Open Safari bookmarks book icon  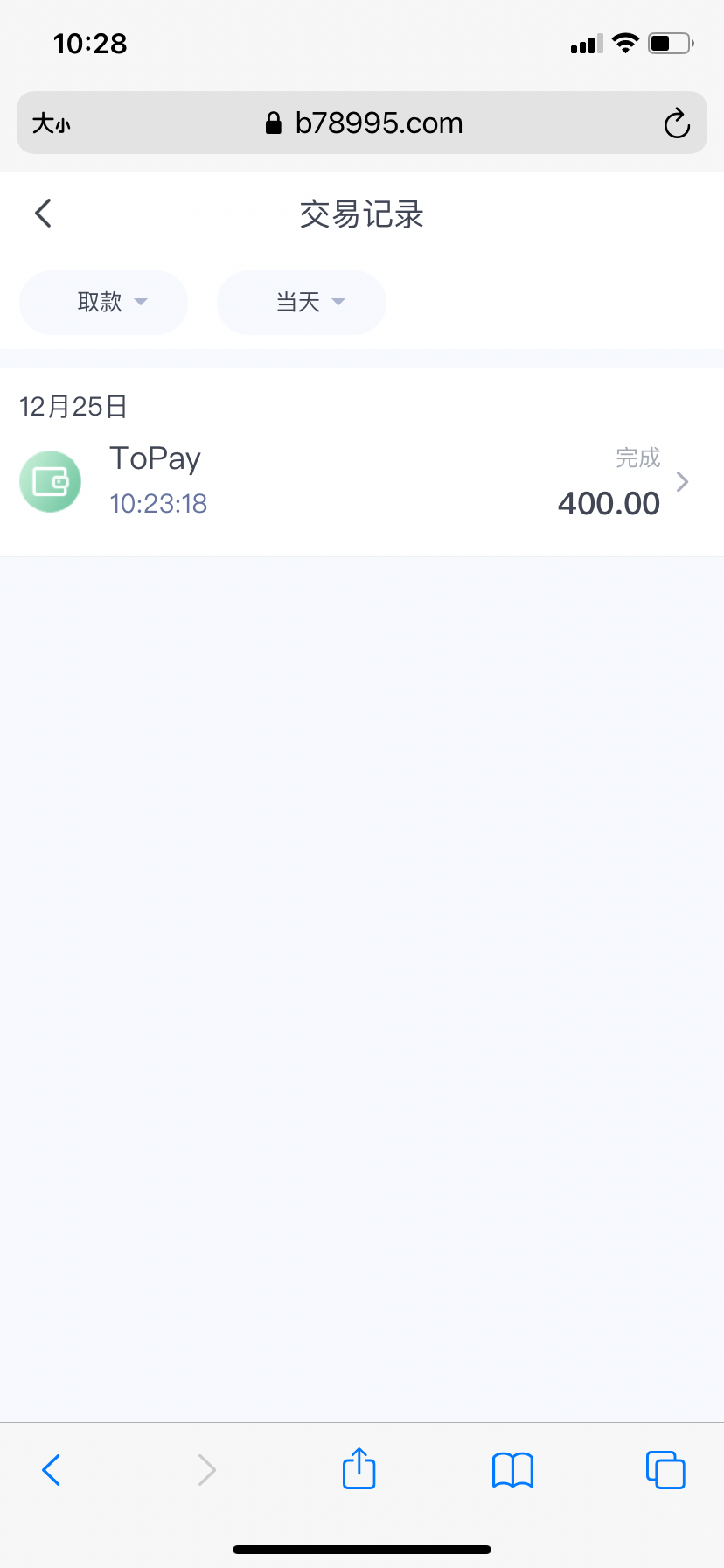(512, 1470)
